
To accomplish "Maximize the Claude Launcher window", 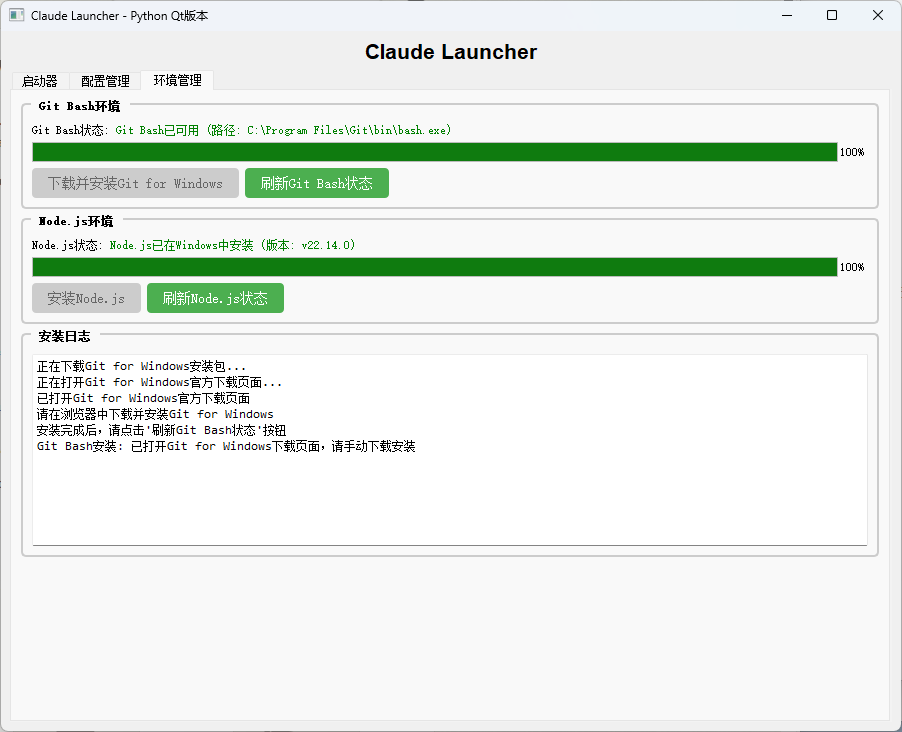I will [x=832, y=16].
